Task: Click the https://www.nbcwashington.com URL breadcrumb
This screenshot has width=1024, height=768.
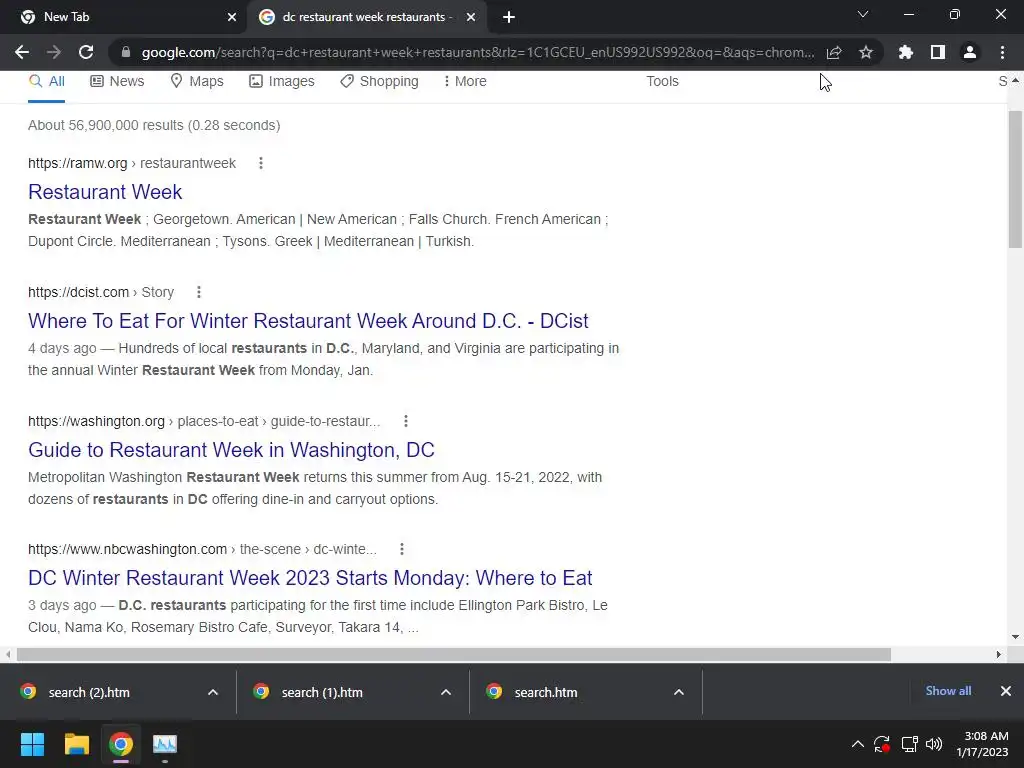Action: (202, 549)
